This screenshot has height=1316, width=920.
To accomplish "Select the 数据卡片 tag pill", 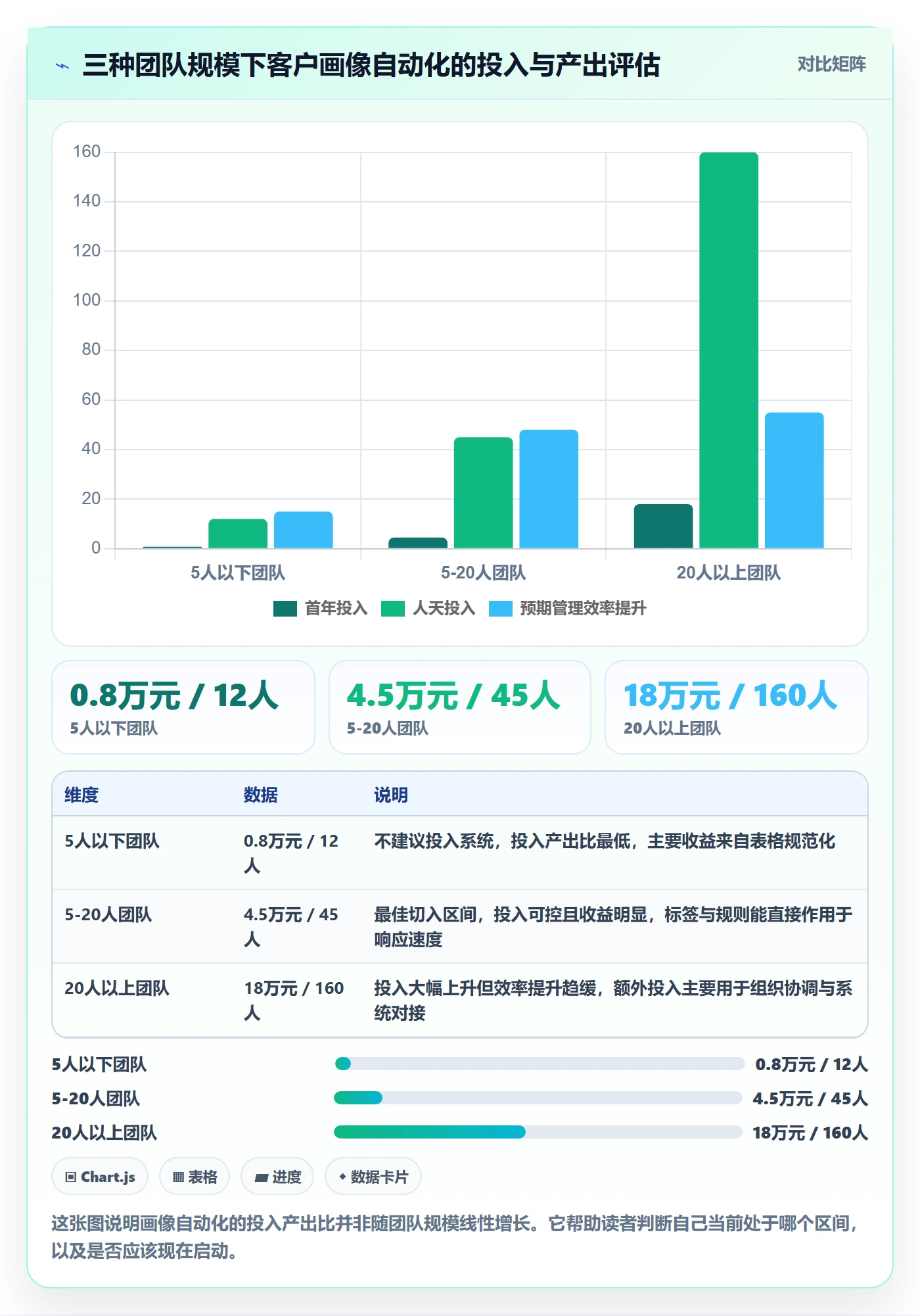I will point(373,1177).
